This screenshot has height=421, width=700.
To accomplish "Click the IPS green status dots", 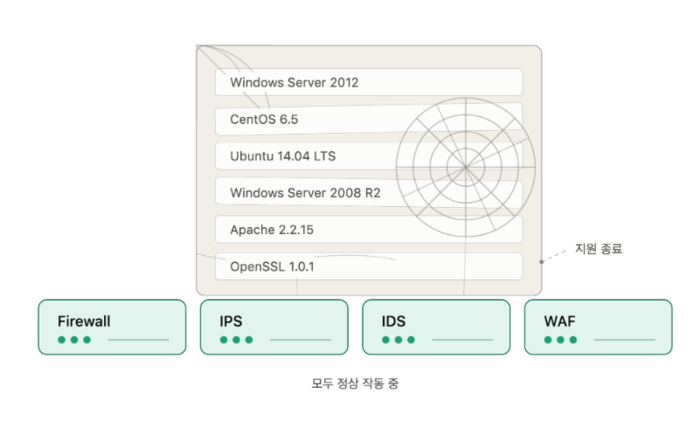I will click(236, 340).
